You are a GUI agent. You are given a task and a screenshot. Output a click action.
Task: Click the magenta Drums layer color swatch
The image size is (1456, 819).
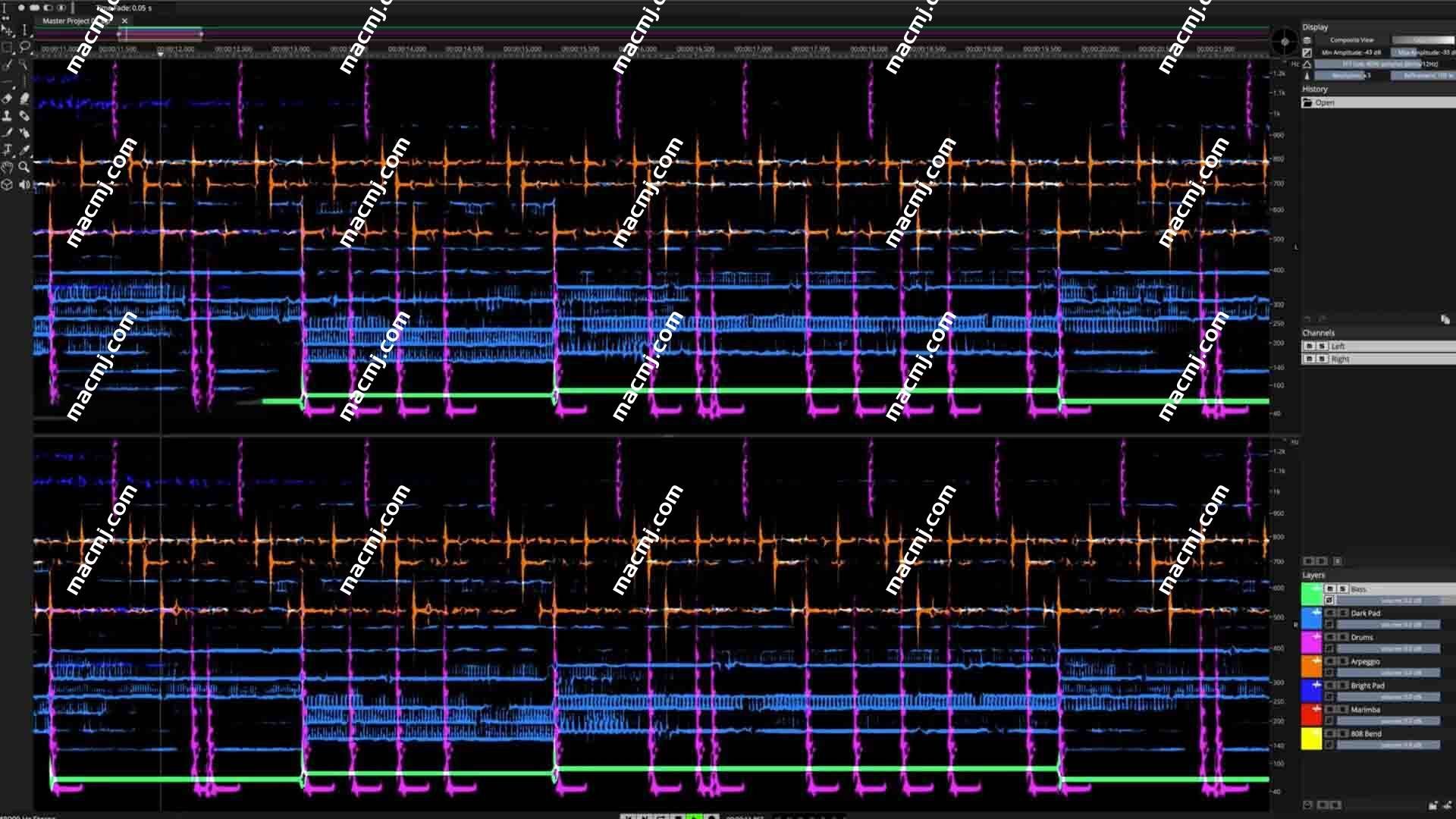pos(1312,642)
